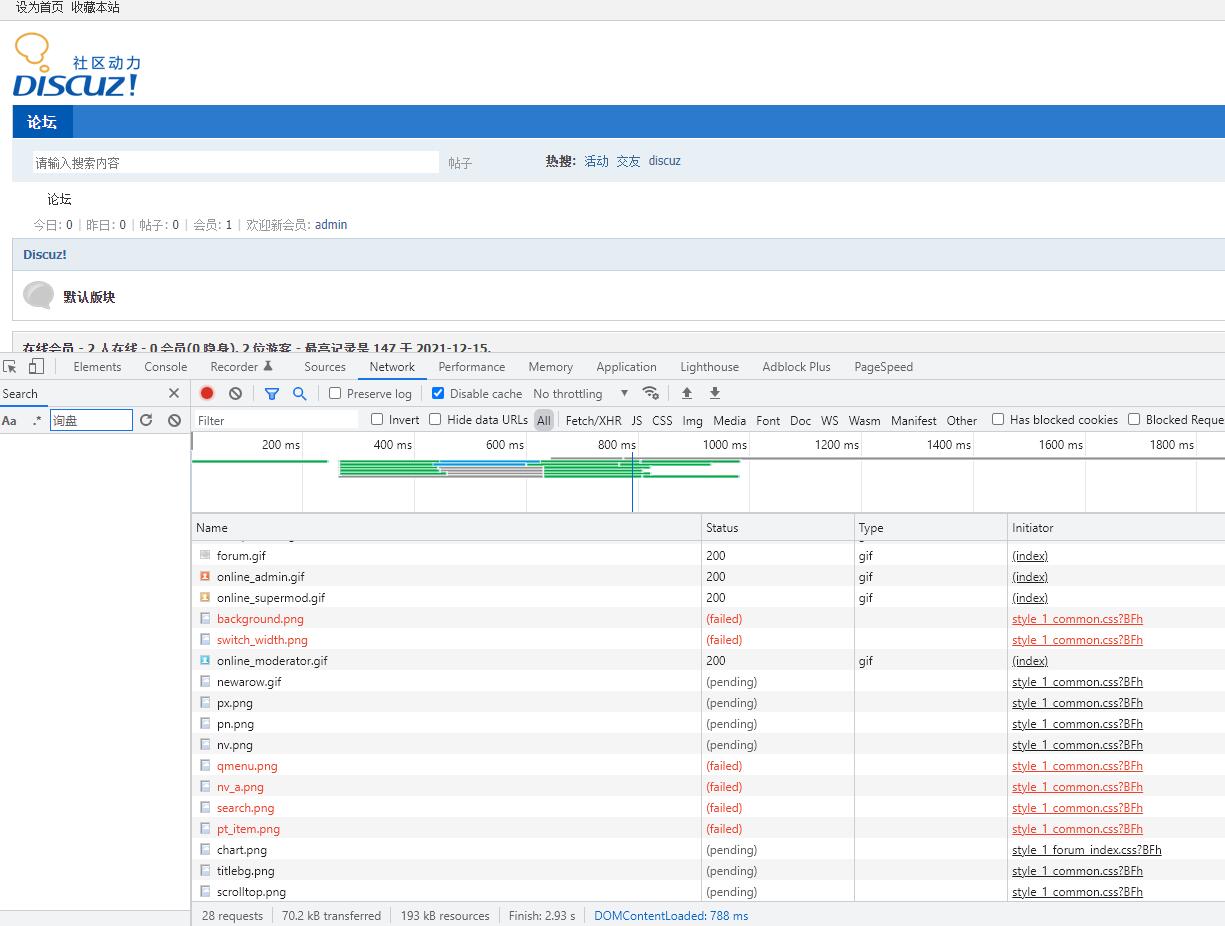Click the red record network log button

click(x=207, y=393)
